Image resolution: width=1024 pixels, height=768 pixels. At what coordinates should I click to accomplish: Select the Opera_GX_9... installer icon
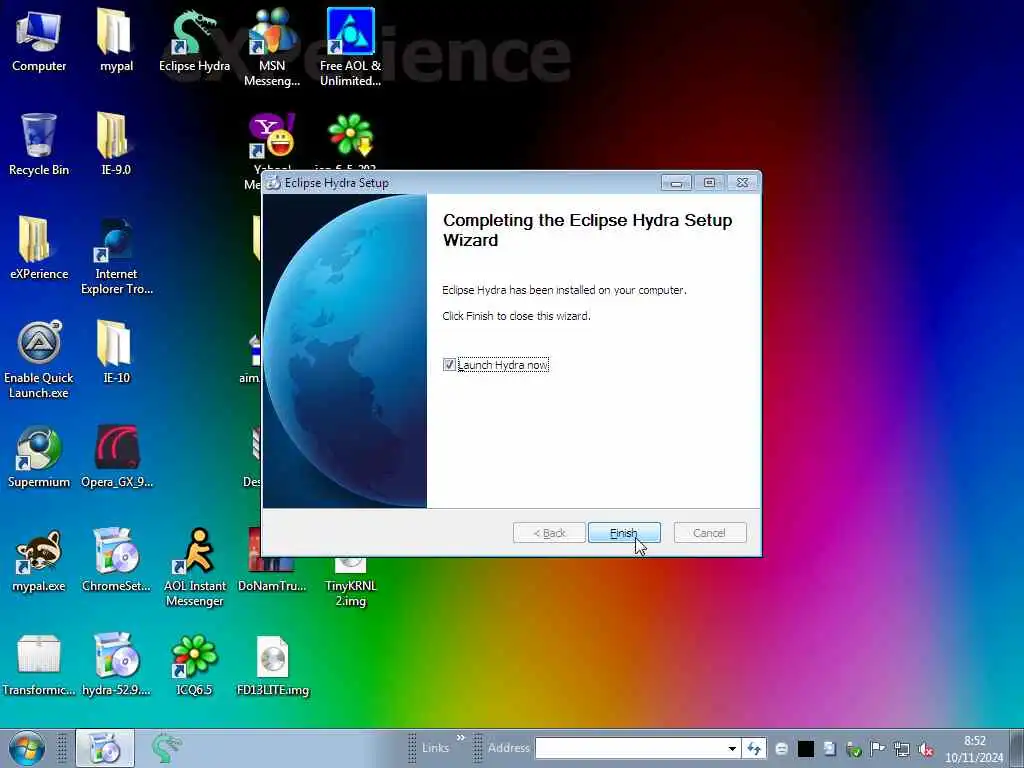[x=116, y=457]
